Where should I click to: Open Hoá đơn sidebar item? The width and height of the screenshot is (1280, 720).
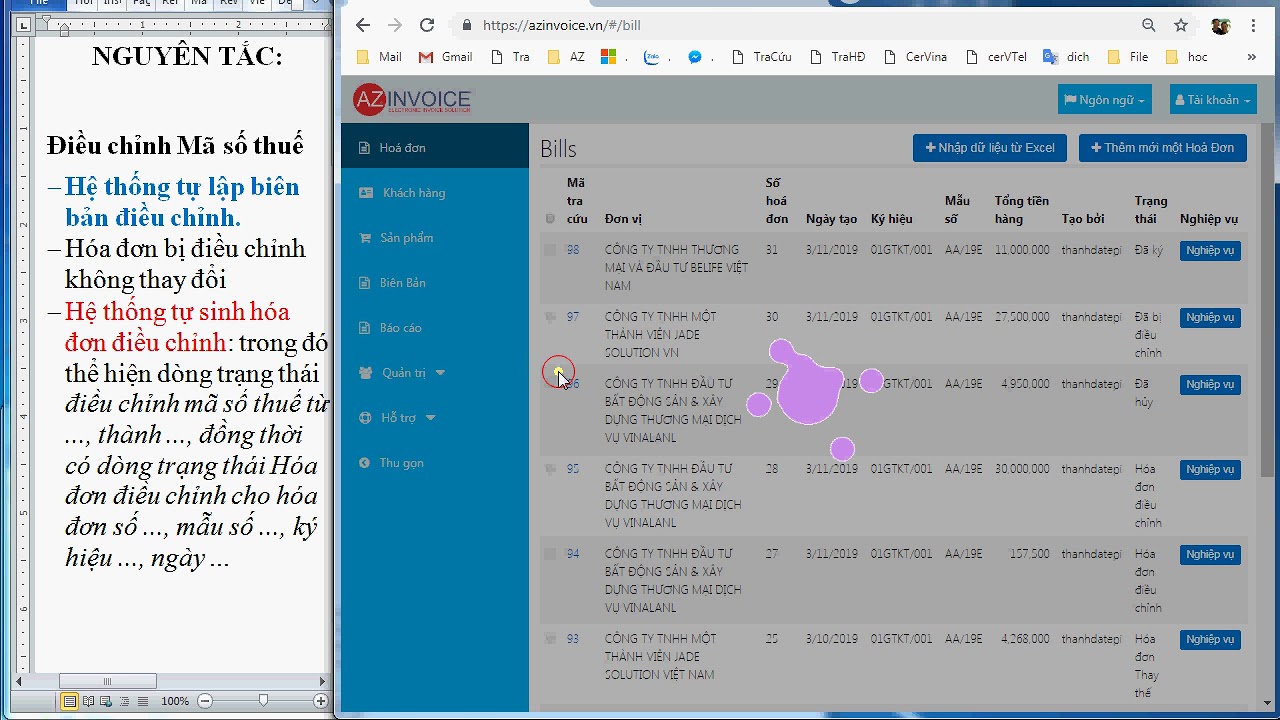click(x=434, y=147)
